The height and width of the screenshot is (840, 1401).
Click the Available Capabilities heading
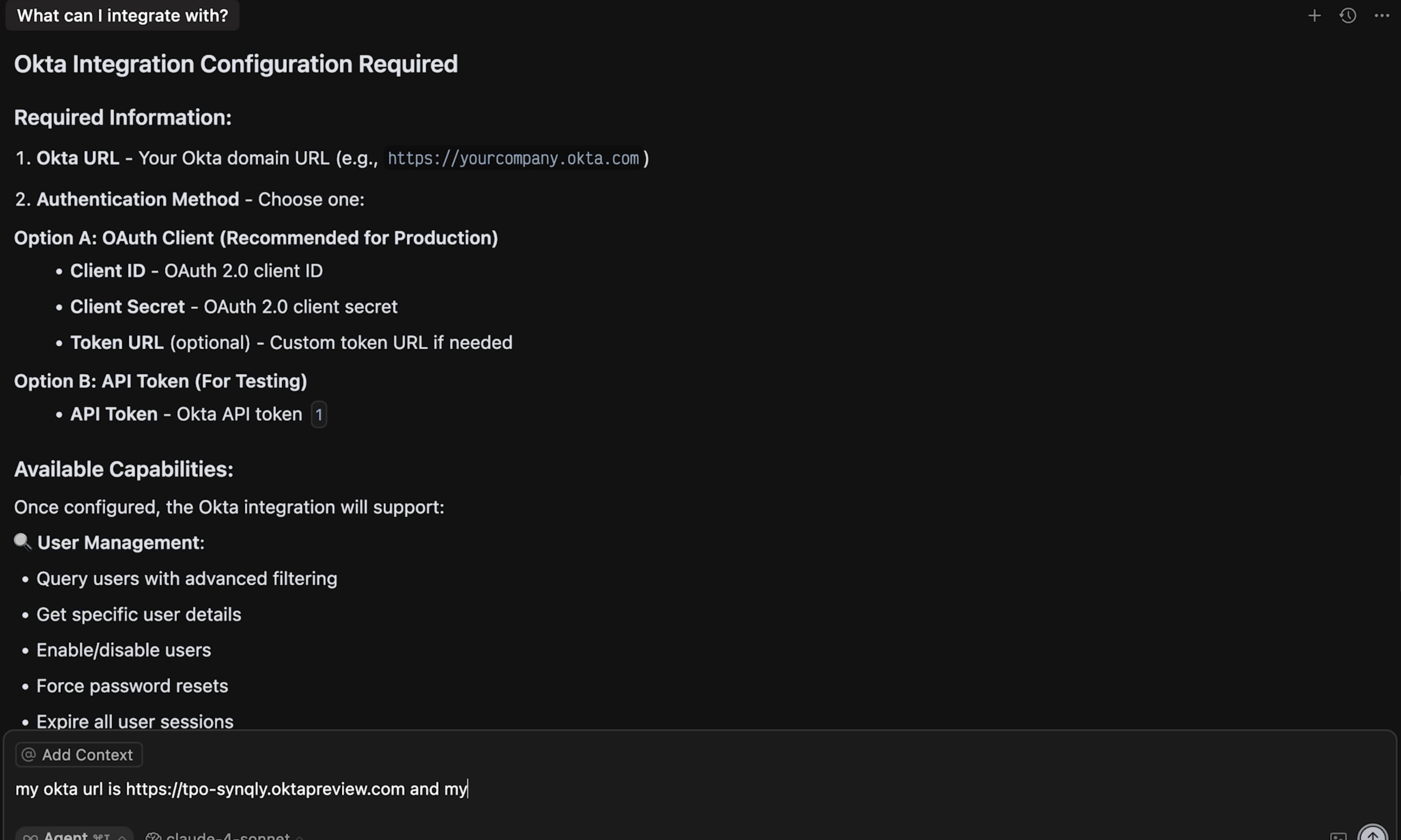tap(123, 469)
